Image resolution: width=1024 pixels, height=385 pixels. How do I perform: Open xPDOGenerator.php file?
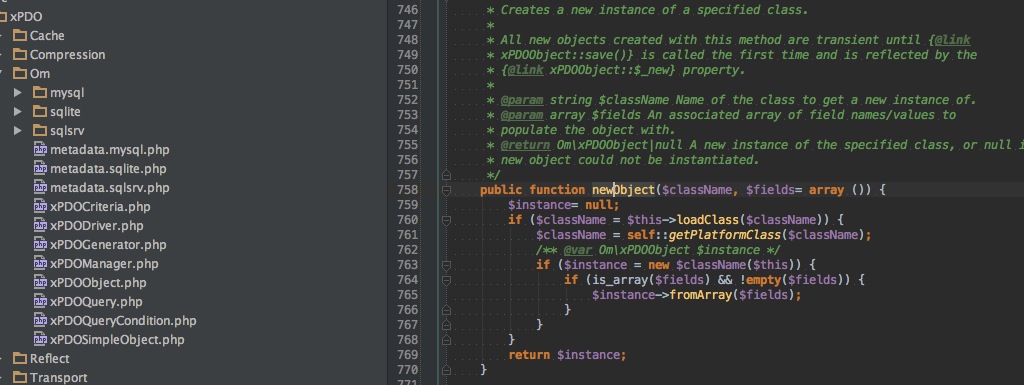[x=108, y=245]
